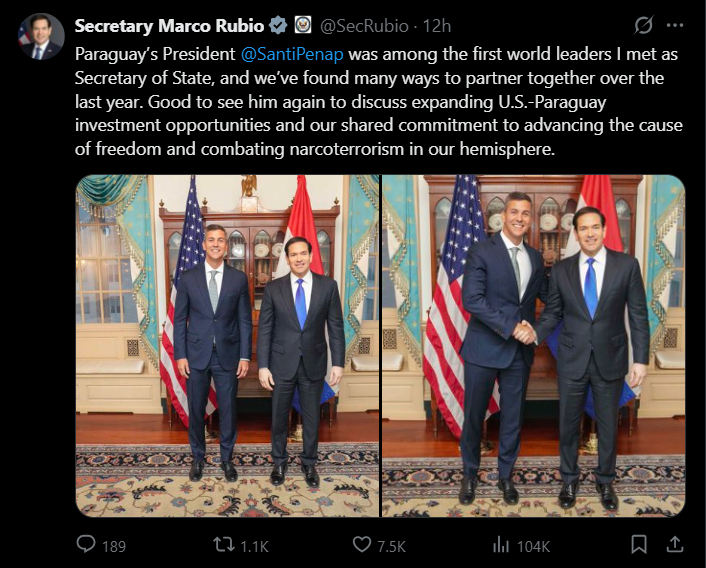Open the left photo of both men standing
The height and width of the screenshot is (568, 706).
point(227,346)
